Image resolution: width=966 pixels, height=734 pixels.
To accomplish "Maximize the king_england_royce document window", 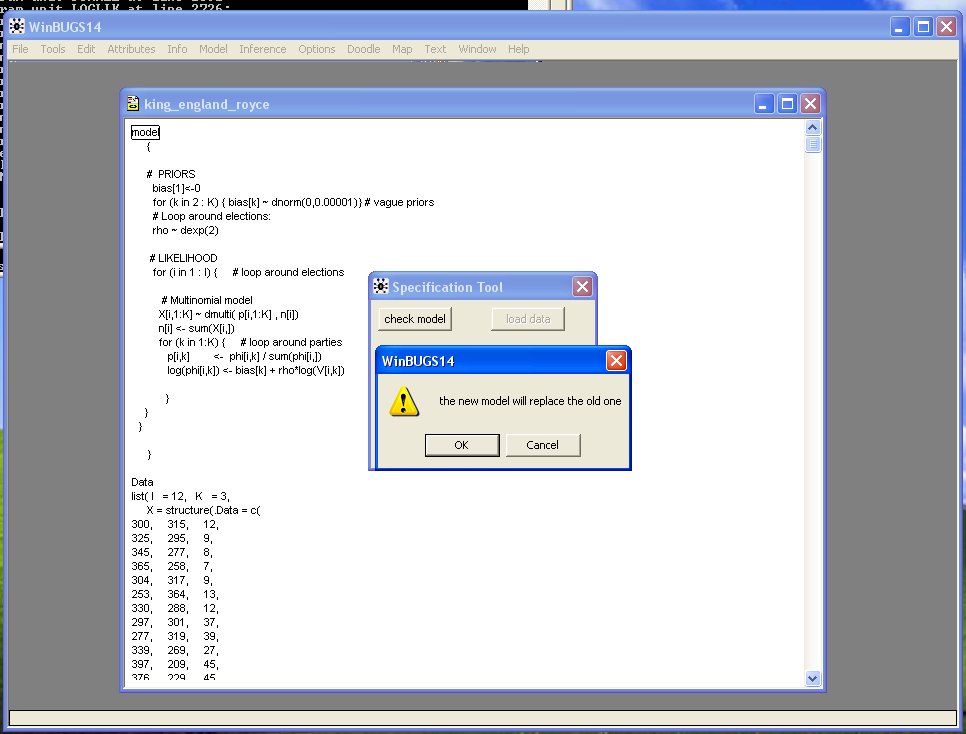I will point(787,103).
